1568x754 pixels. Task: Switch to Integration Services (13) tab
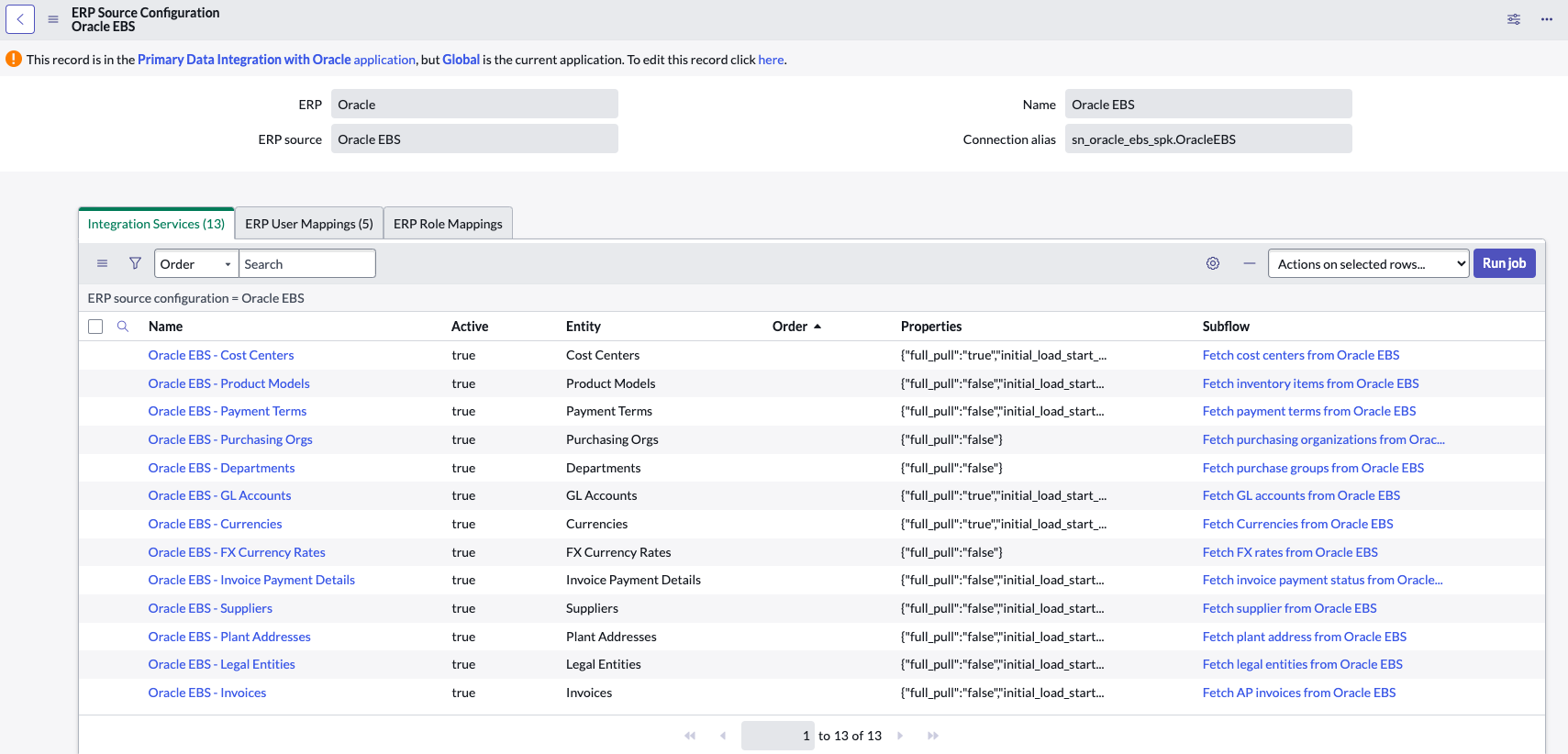tap(156, 224)
